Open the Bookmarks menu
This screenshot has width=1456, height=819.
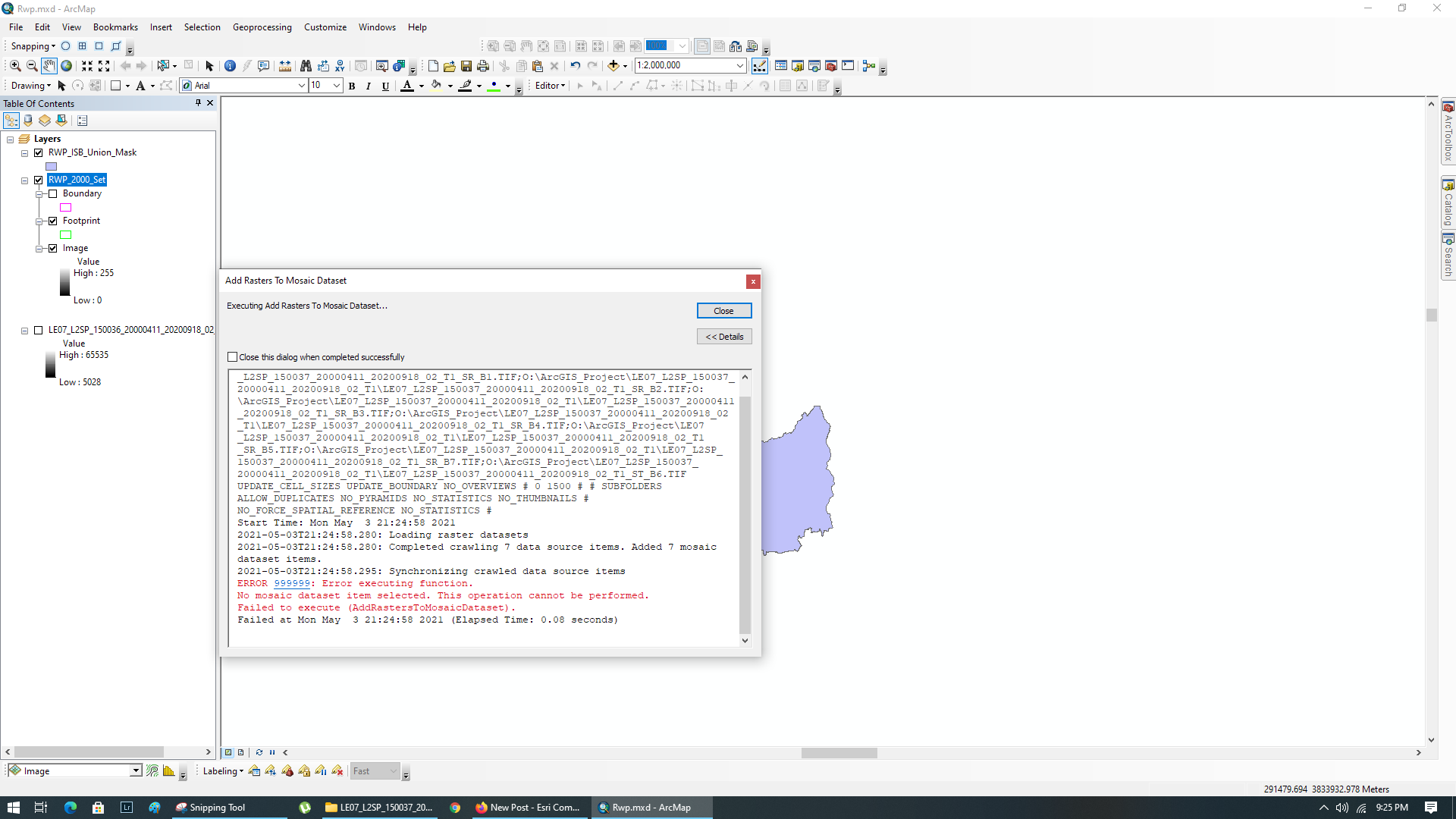coord(115,27)
